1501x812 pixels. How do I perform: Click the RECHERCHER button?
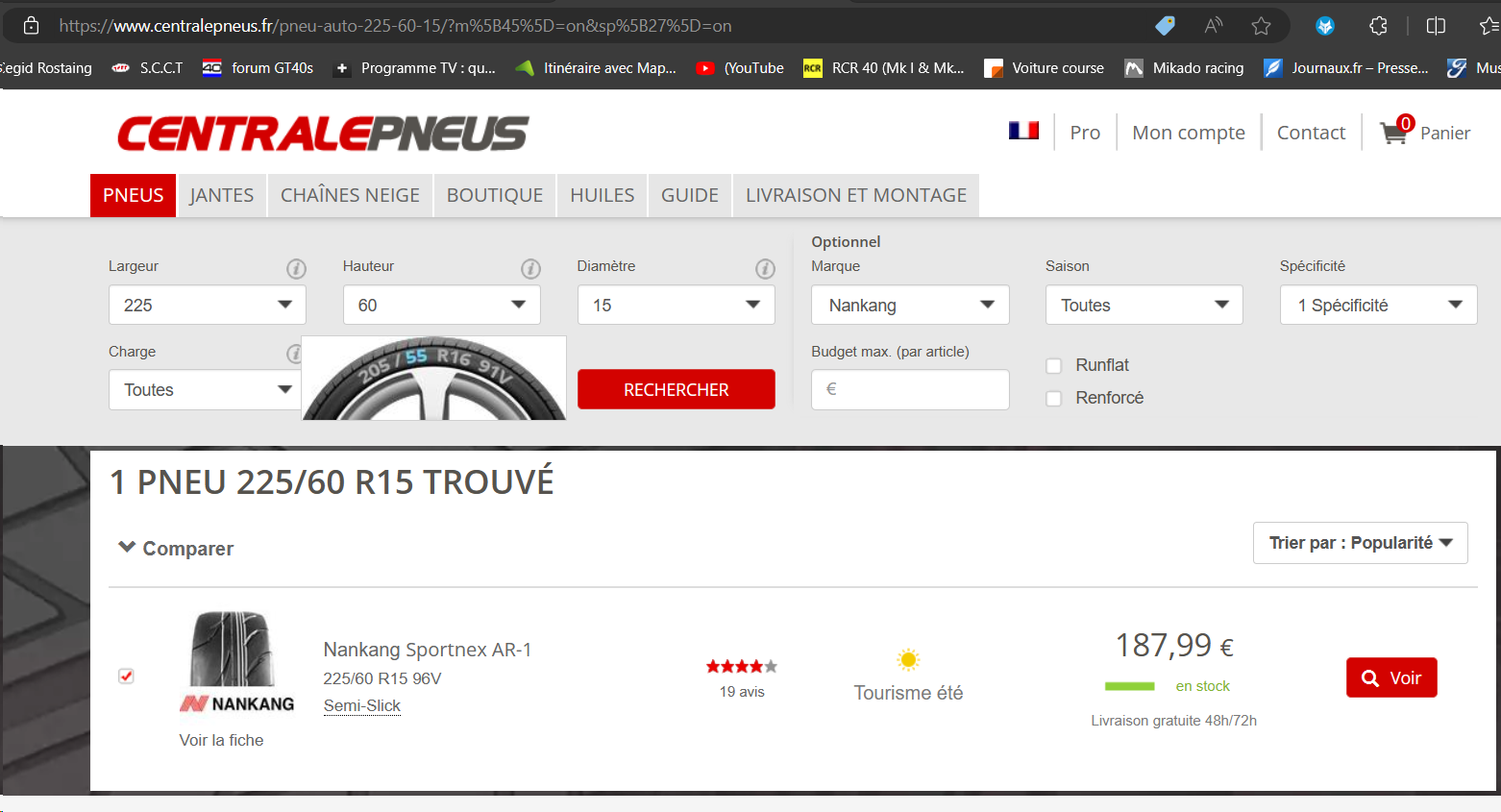click(x=677, y=389)
